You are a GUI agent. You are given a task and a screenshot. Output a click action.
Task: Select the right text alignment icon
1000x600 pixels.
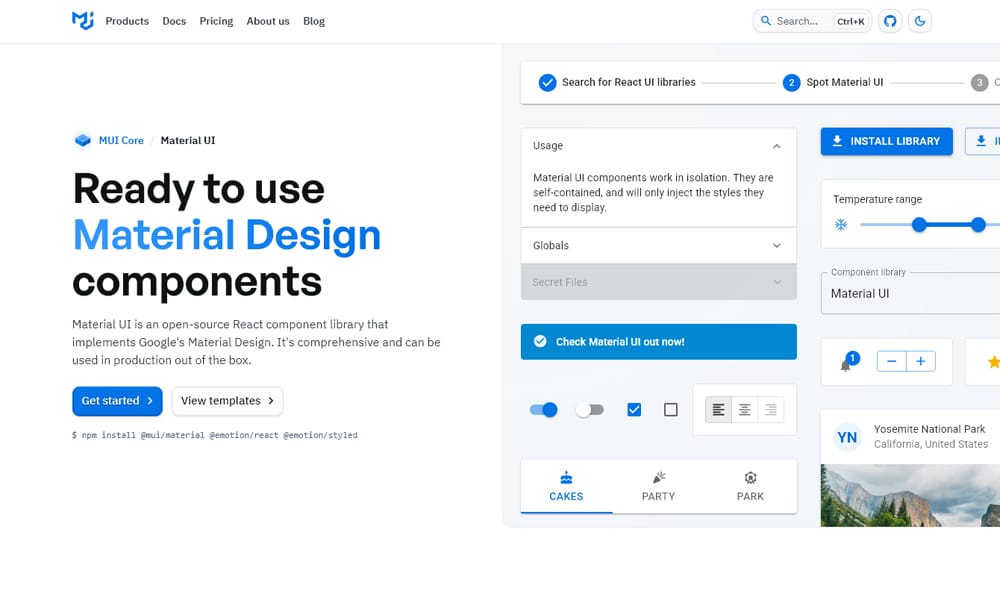770,409
